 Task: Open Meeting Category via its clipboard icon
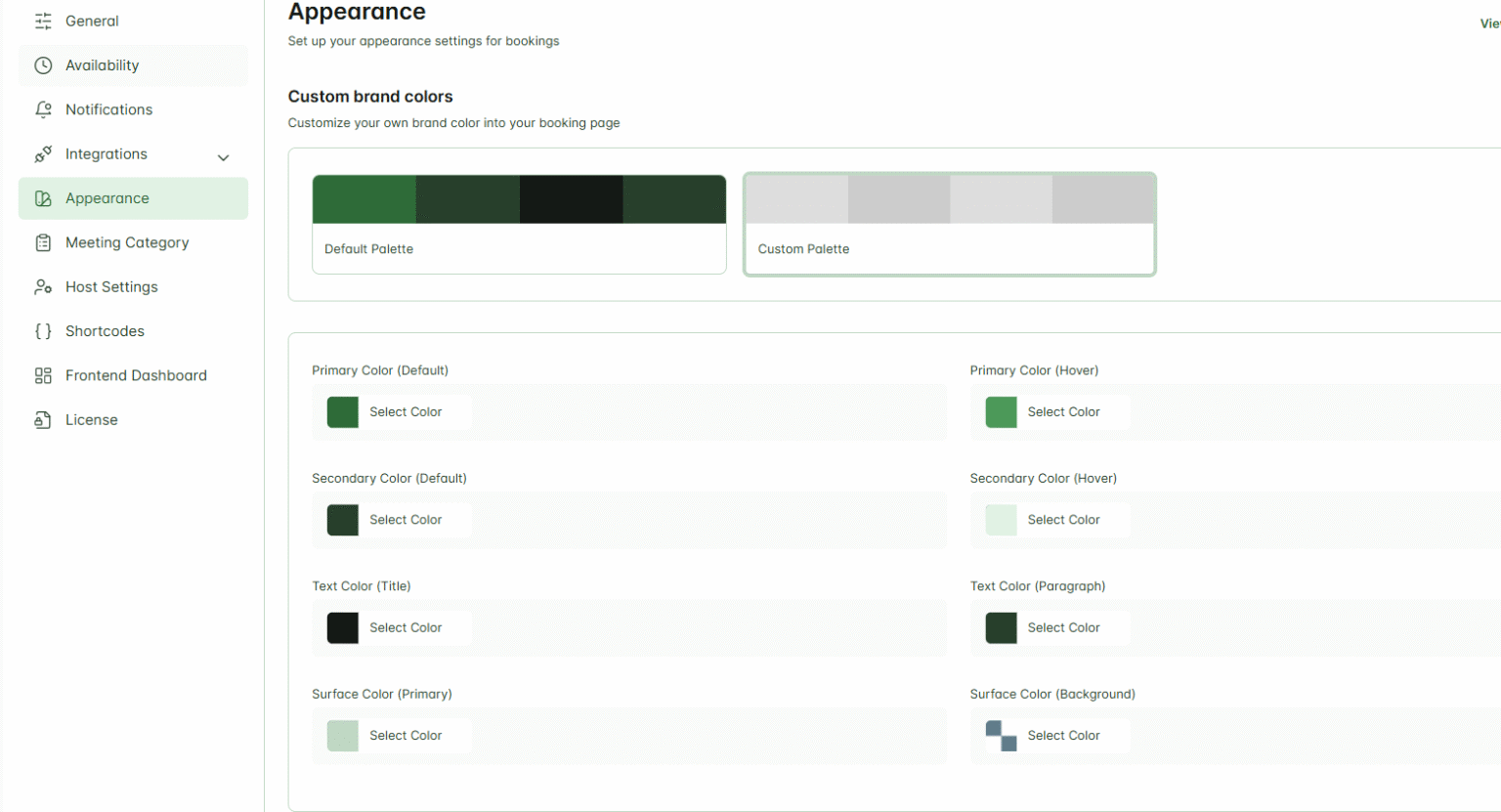43,242
